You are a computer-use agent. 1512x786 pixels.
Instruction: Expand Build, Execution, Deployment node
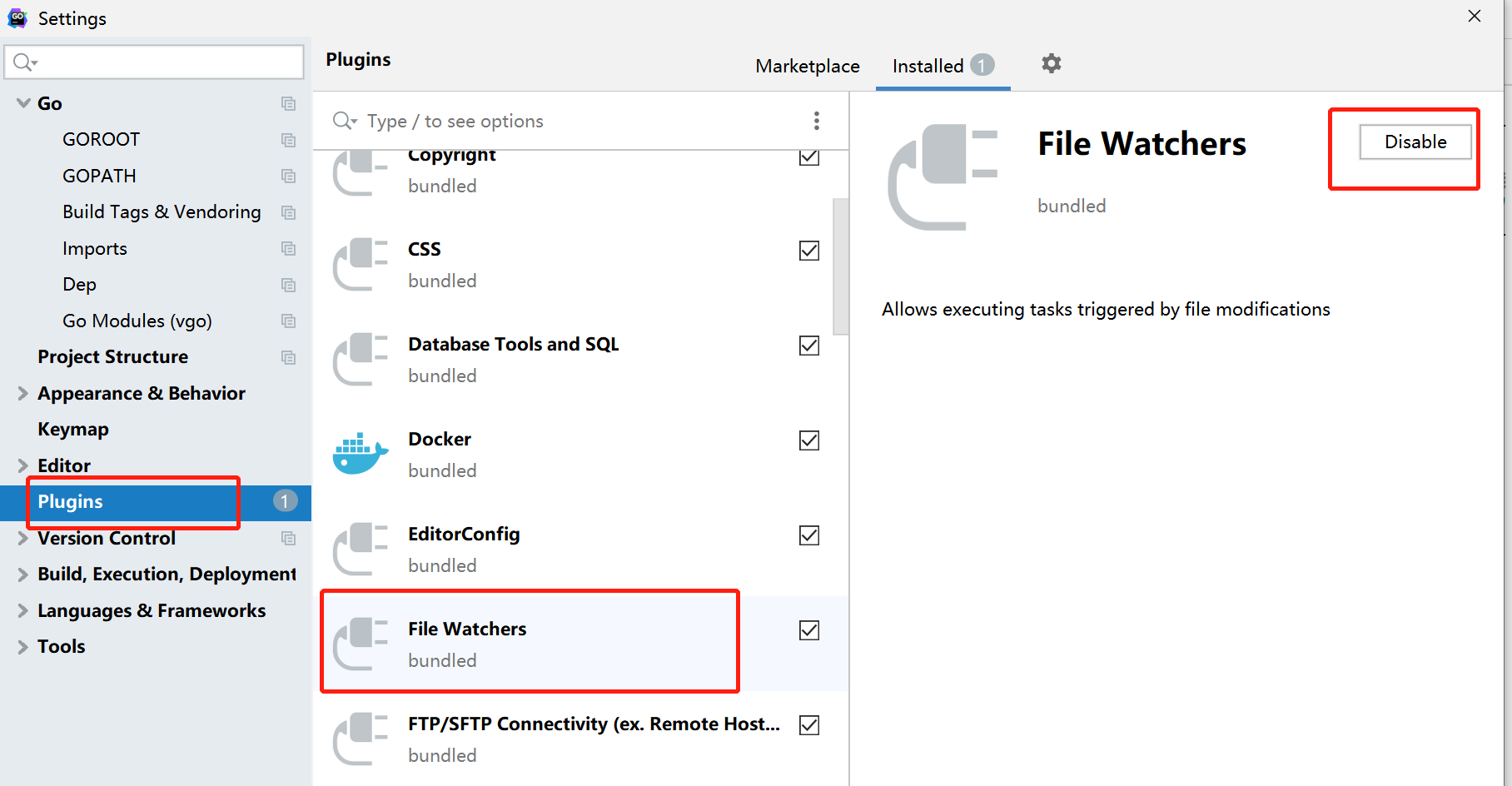click(x=23, y=575)
